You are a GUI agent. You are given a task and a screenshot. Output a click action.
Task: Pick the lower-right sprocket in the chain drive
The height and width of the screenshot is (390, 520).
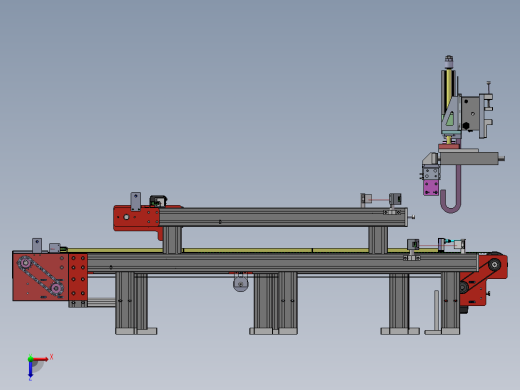click(55, 289)
